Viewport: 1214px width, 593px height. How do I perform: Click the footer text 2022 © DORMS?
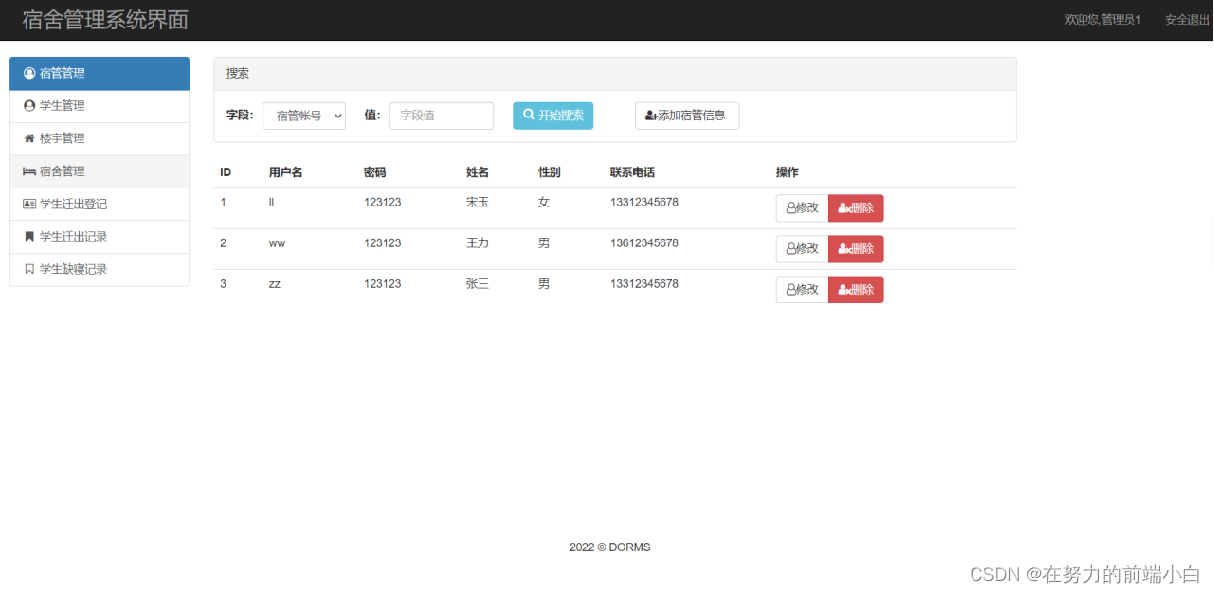coord(610,547)
